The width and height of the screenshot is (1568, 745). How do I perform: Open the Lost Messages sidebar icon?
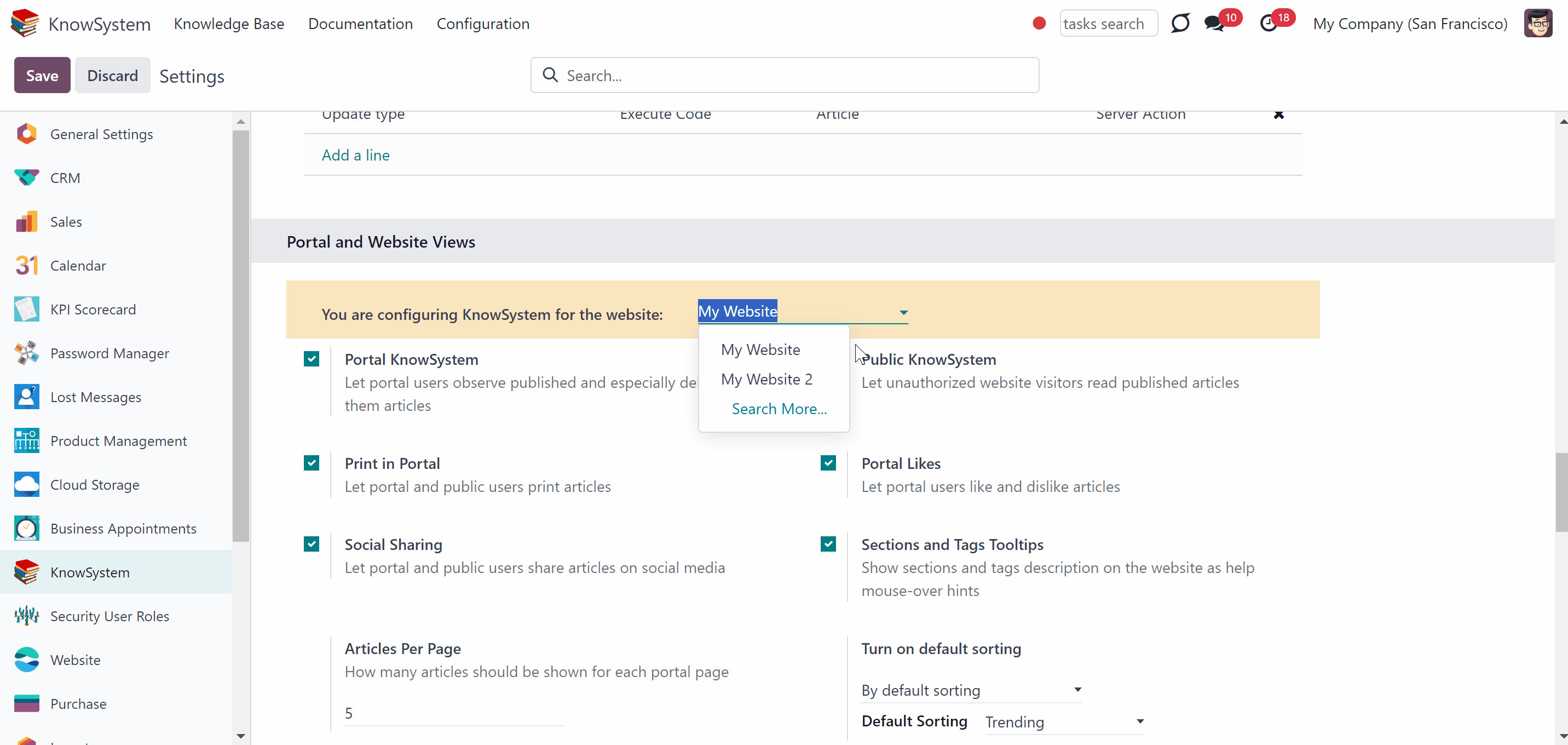point(27,397)
